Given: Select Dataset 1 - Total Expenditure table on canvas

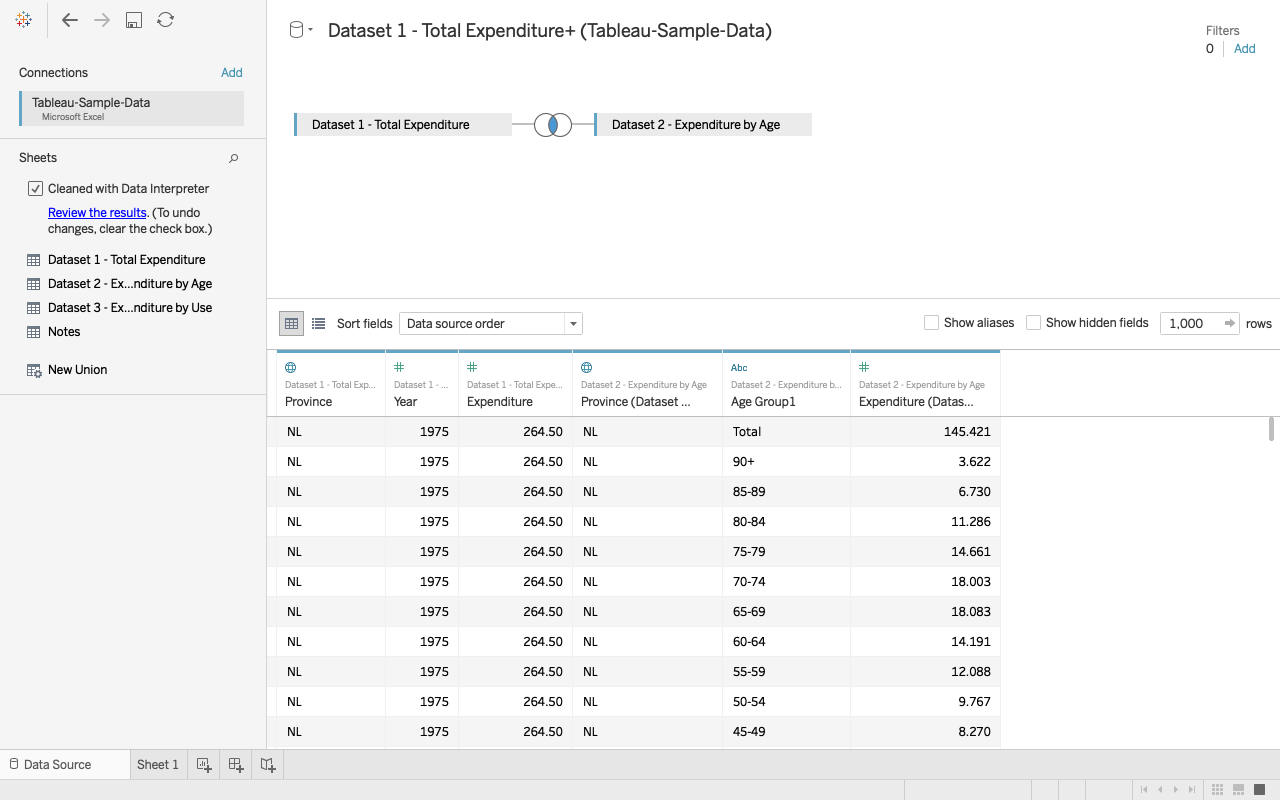Looking at the screenshot, I should pos(403,125).
